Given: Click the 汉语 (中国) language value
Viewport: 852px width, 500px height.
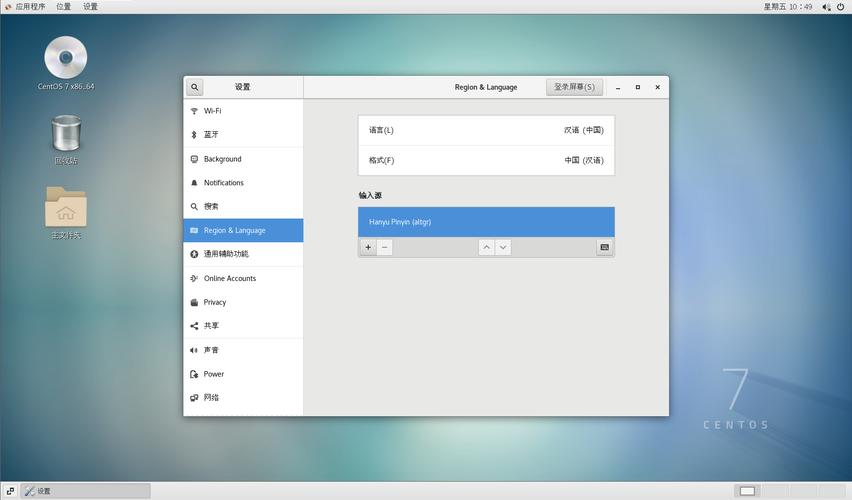Looking at the screenshot, I should 584,130.
